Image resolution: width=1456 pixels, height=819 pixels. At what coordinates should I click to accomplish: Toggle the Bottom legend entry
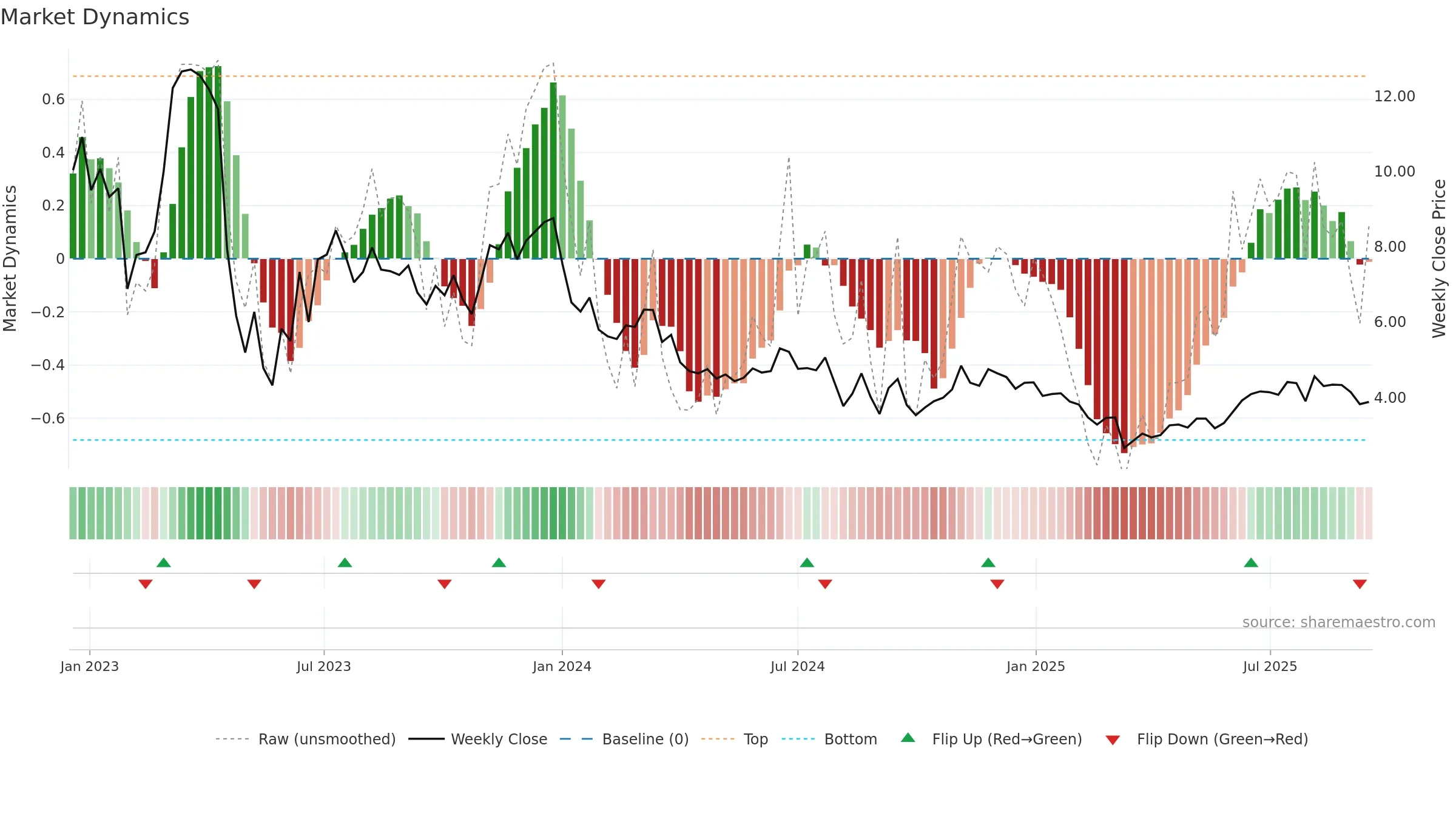(x=829, y=739)
